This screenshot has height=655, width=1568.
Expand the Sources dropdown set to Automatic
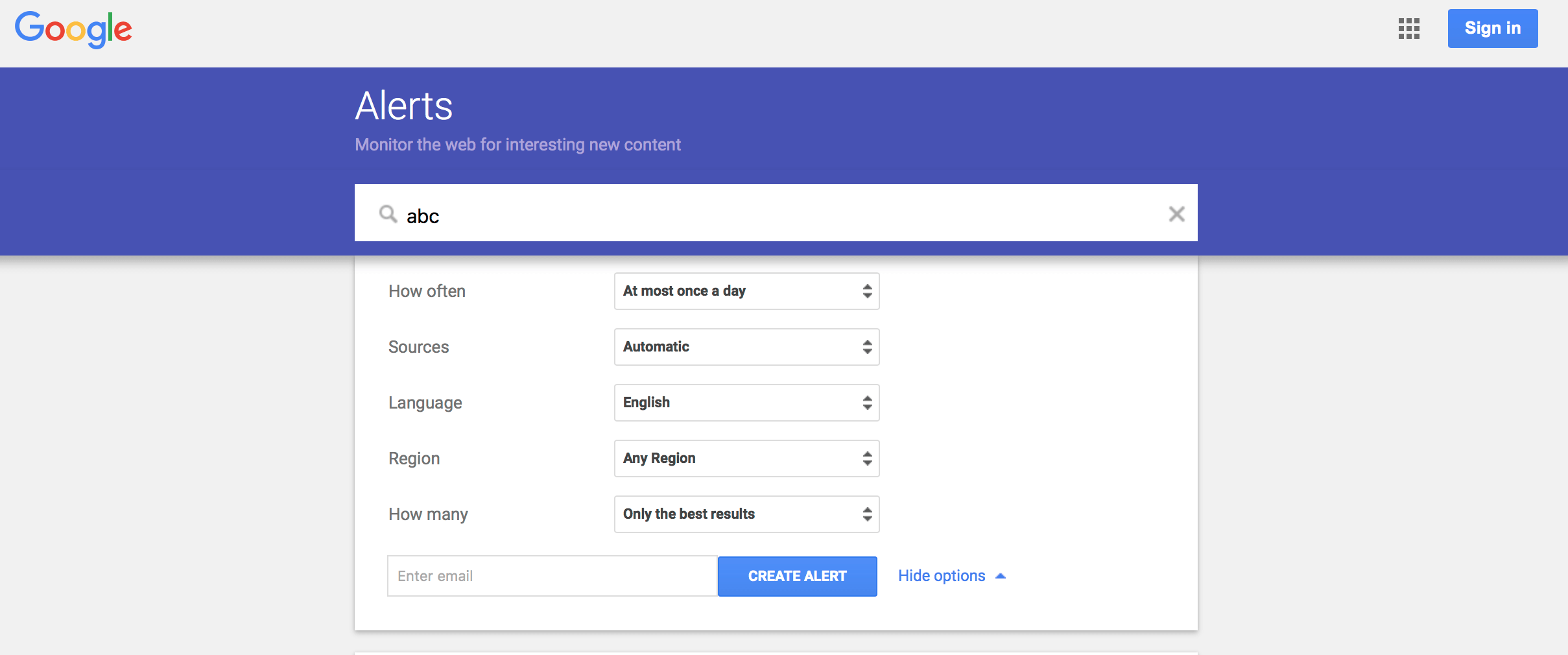click(x=746, y=347)
